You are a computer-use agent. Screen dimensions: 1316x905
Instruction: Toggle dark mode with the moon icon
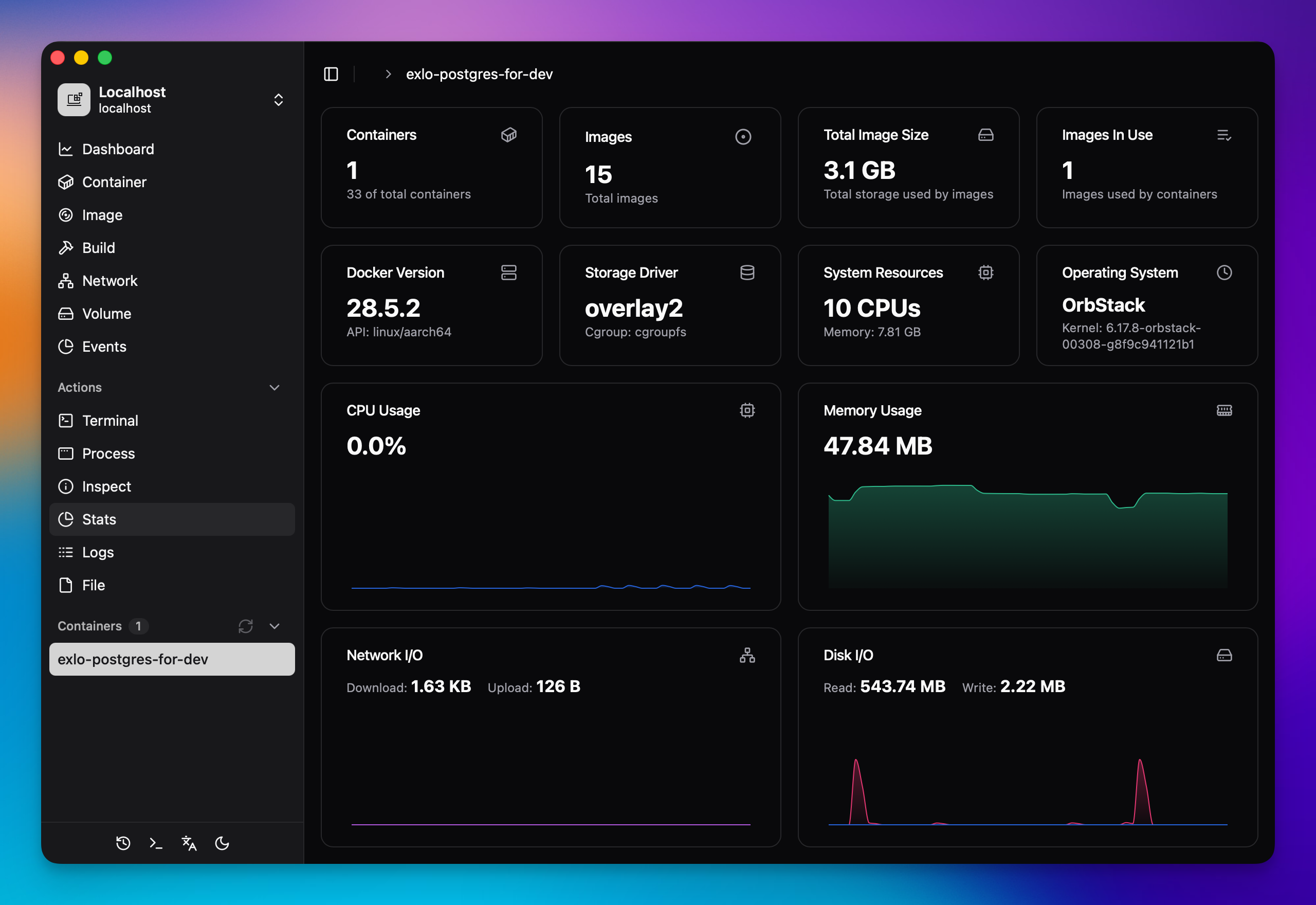click(x=222, y=843)
